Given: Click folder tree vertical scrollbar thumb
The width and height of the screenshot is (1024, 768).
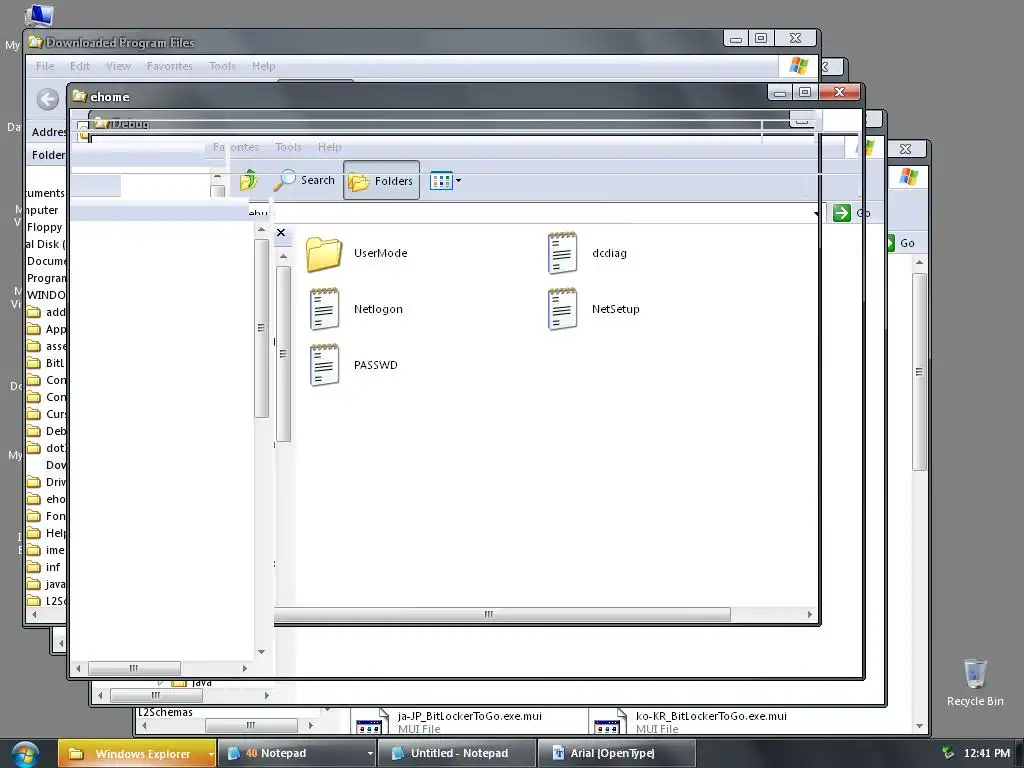Looking at the screenshot, I should pos(261,328).
